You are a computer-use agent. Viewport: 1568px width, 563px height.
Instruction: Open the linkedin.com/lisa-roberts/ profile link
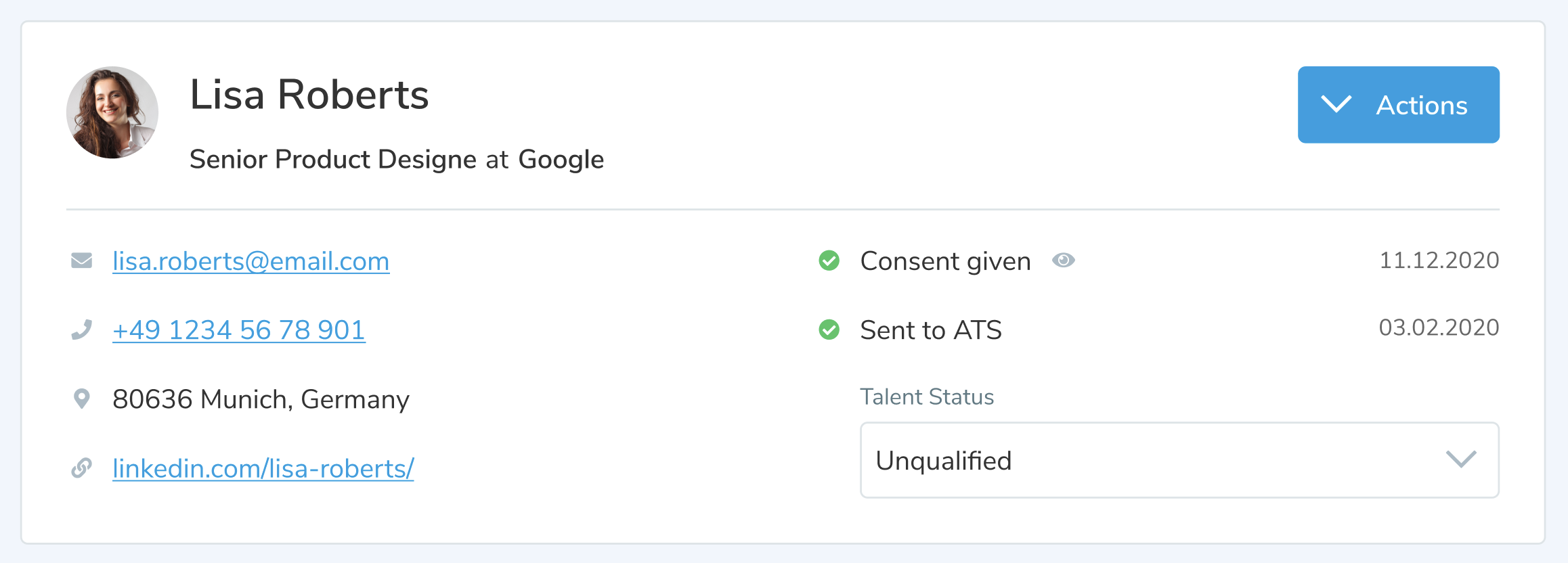[263, 468]
